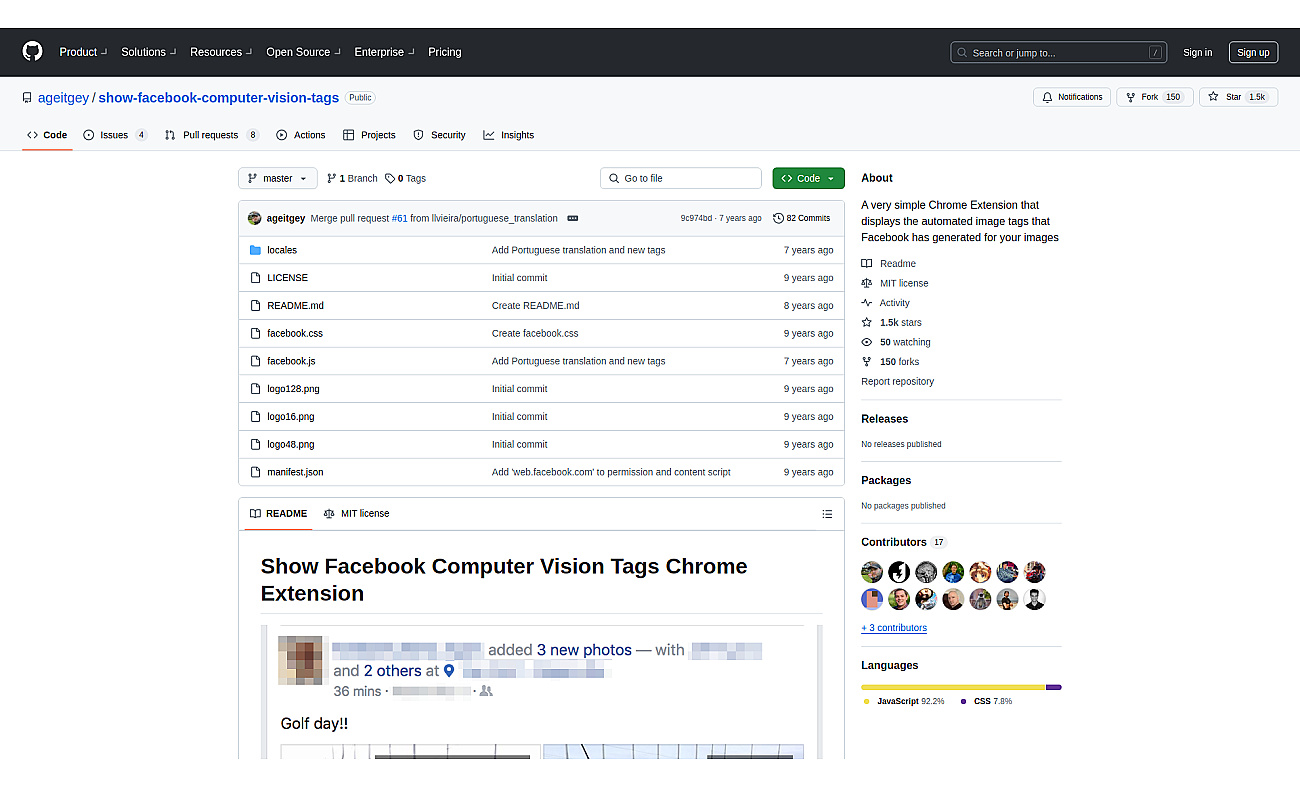1300x788 pixels.
Task: View repository Activity
Action: pos(886,303)
